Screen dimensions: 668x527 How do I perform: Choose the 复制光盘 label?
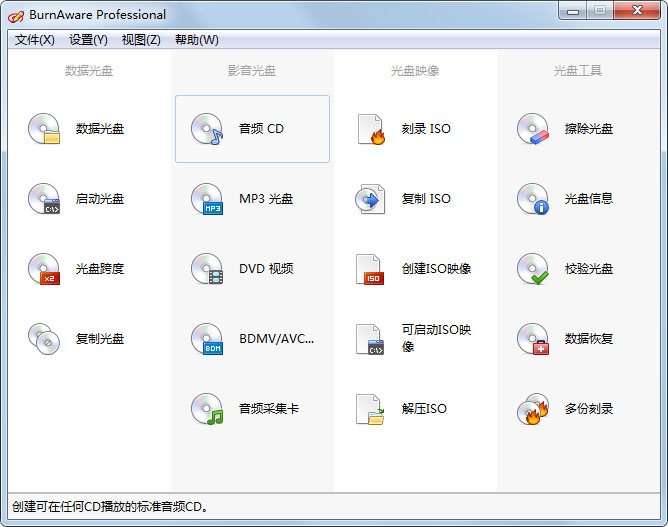(x=100, y=339)
